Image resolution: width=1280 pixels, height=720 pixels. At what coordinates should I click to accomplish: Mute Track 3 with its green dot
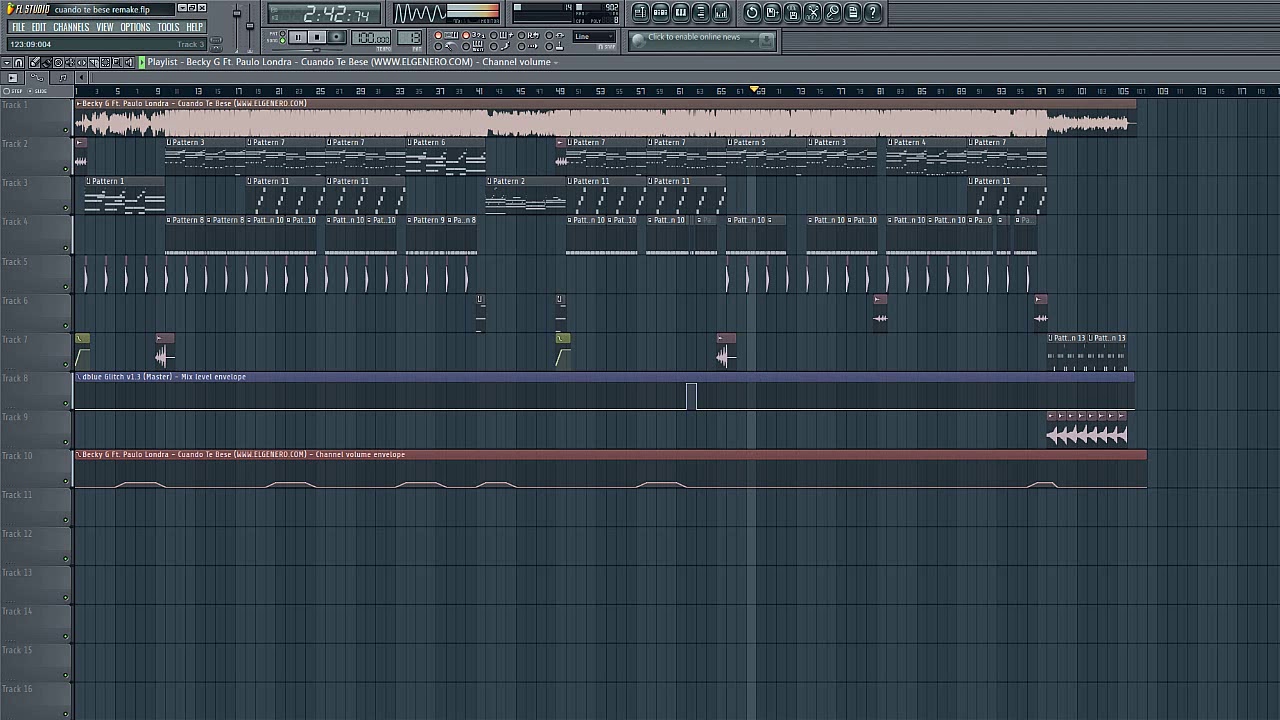[66, 209]
